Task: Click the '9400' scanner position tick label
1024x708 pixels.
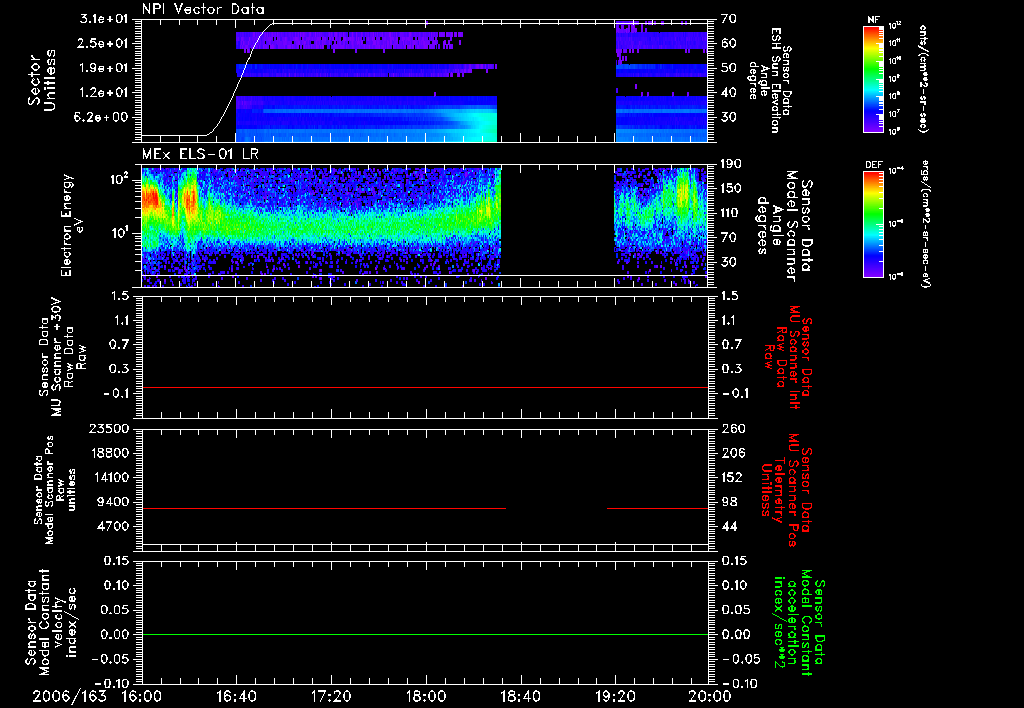Action: 112,502
